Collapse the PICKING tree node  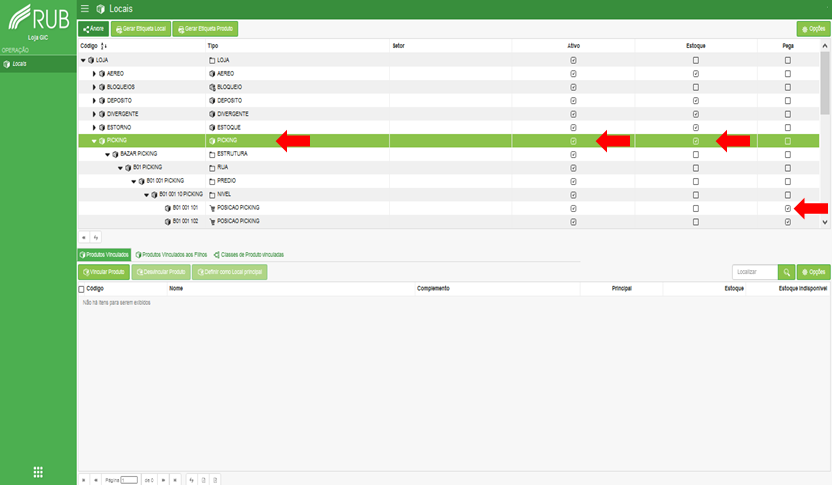click(x=94, y=141)
